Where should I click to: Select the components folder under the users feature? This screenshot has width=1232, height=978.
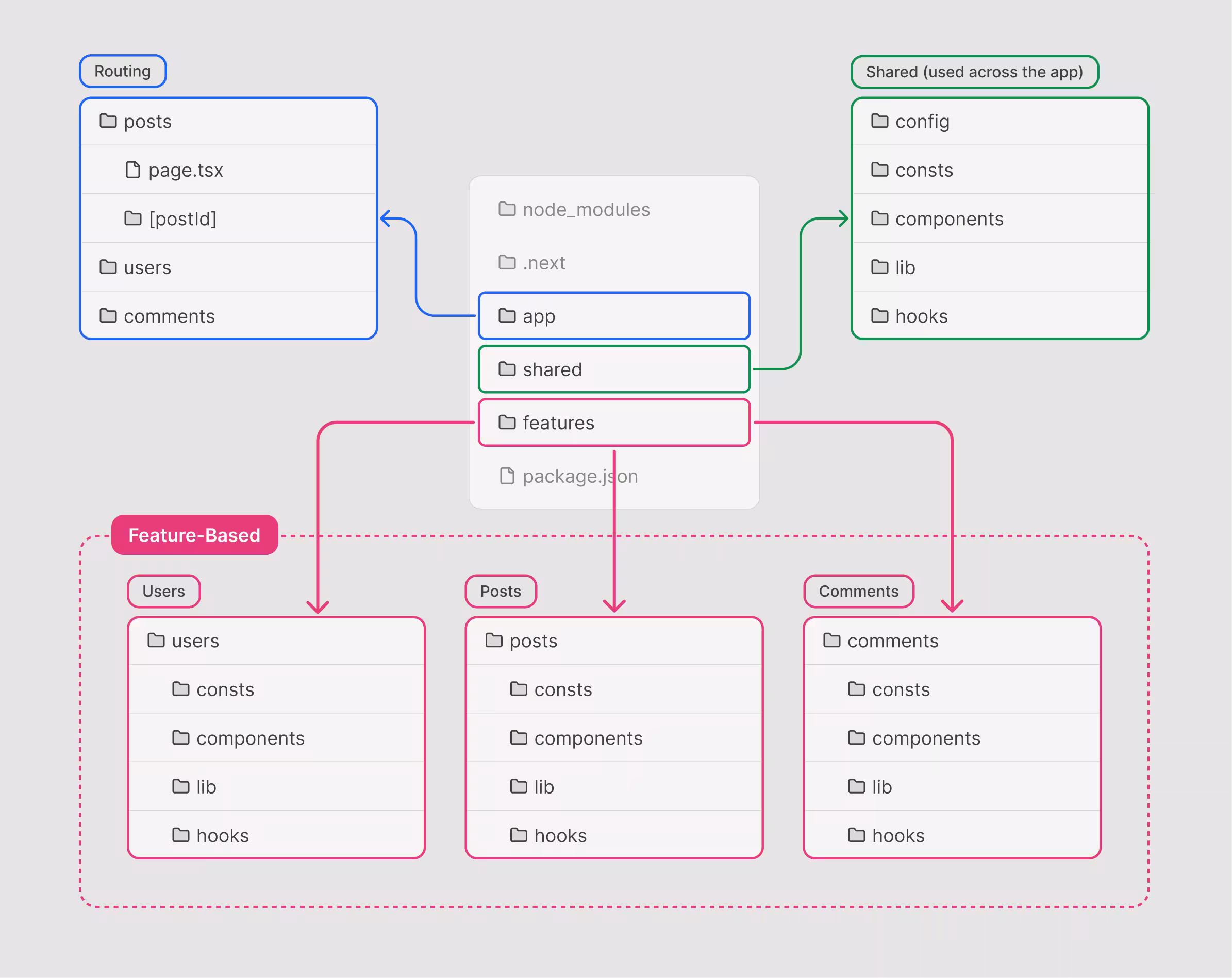coord(249,738)
